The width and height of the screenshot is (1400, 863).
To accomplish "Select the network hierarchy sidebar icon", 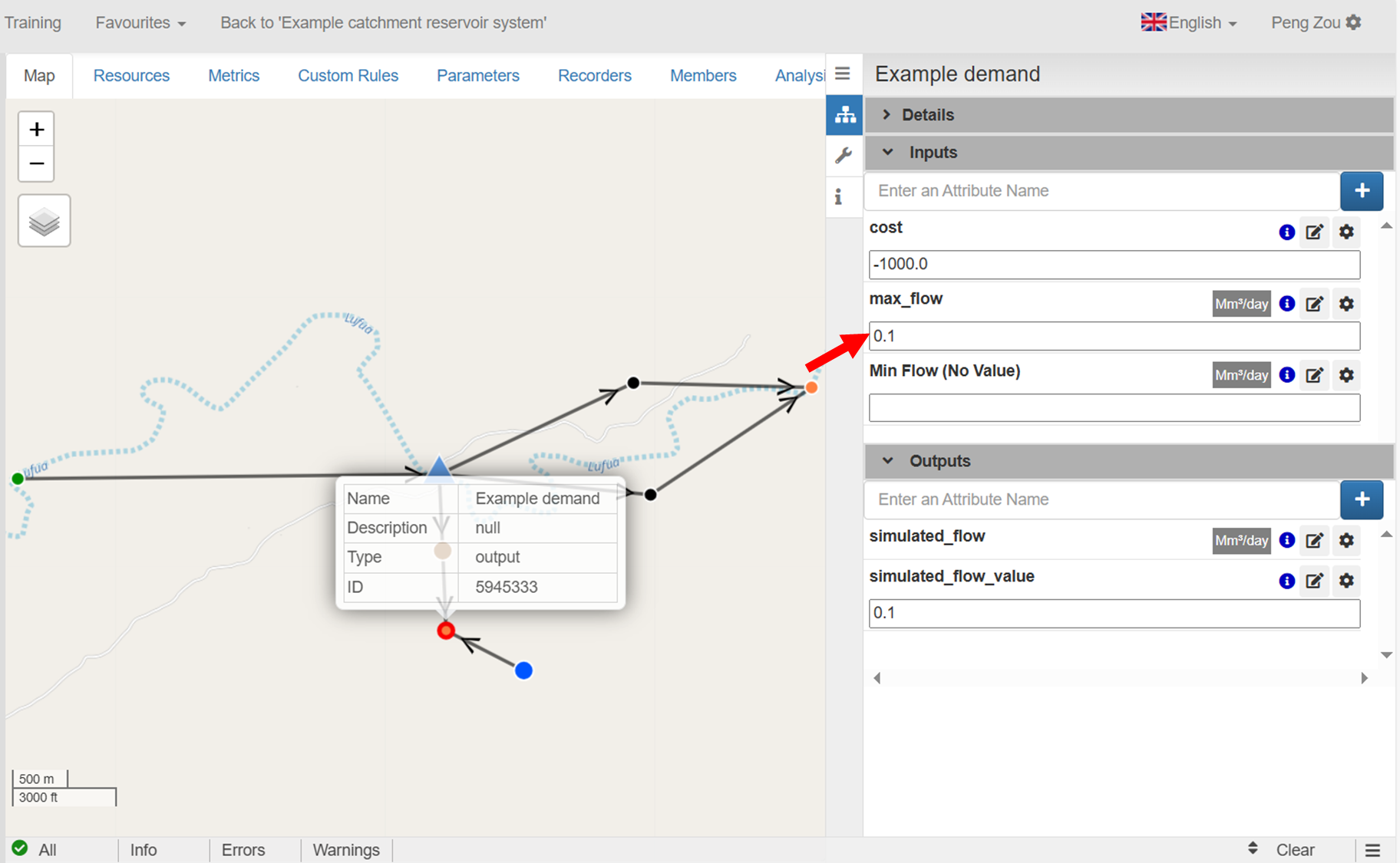I will 844,115.
